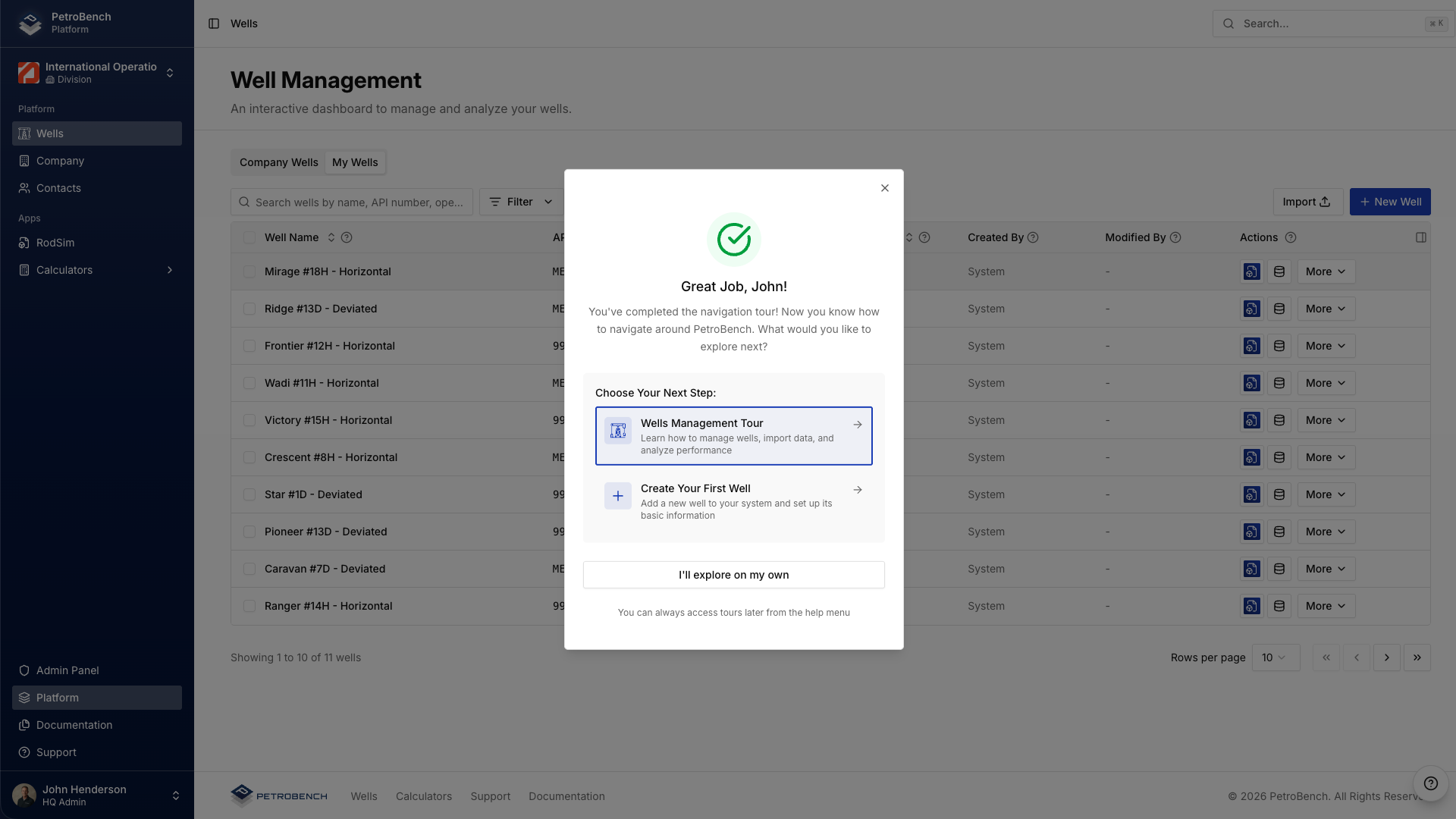Toggle column visibility icon in table header

[x=1420, y=237]
